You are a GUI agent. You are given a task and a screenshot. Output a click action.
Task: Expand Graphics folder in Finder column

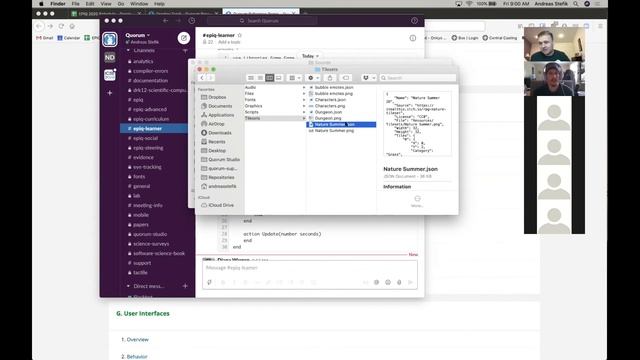point(304,106)
